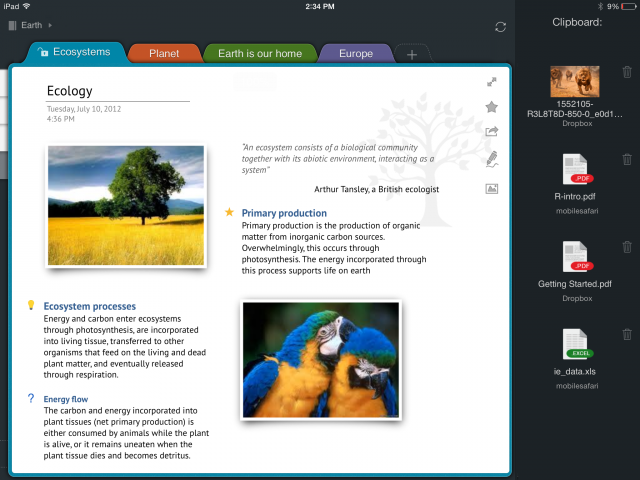The width and height of the screenshot is (640, 480).
Task: Expand note to full screen
Action: (x=492, y=82)
